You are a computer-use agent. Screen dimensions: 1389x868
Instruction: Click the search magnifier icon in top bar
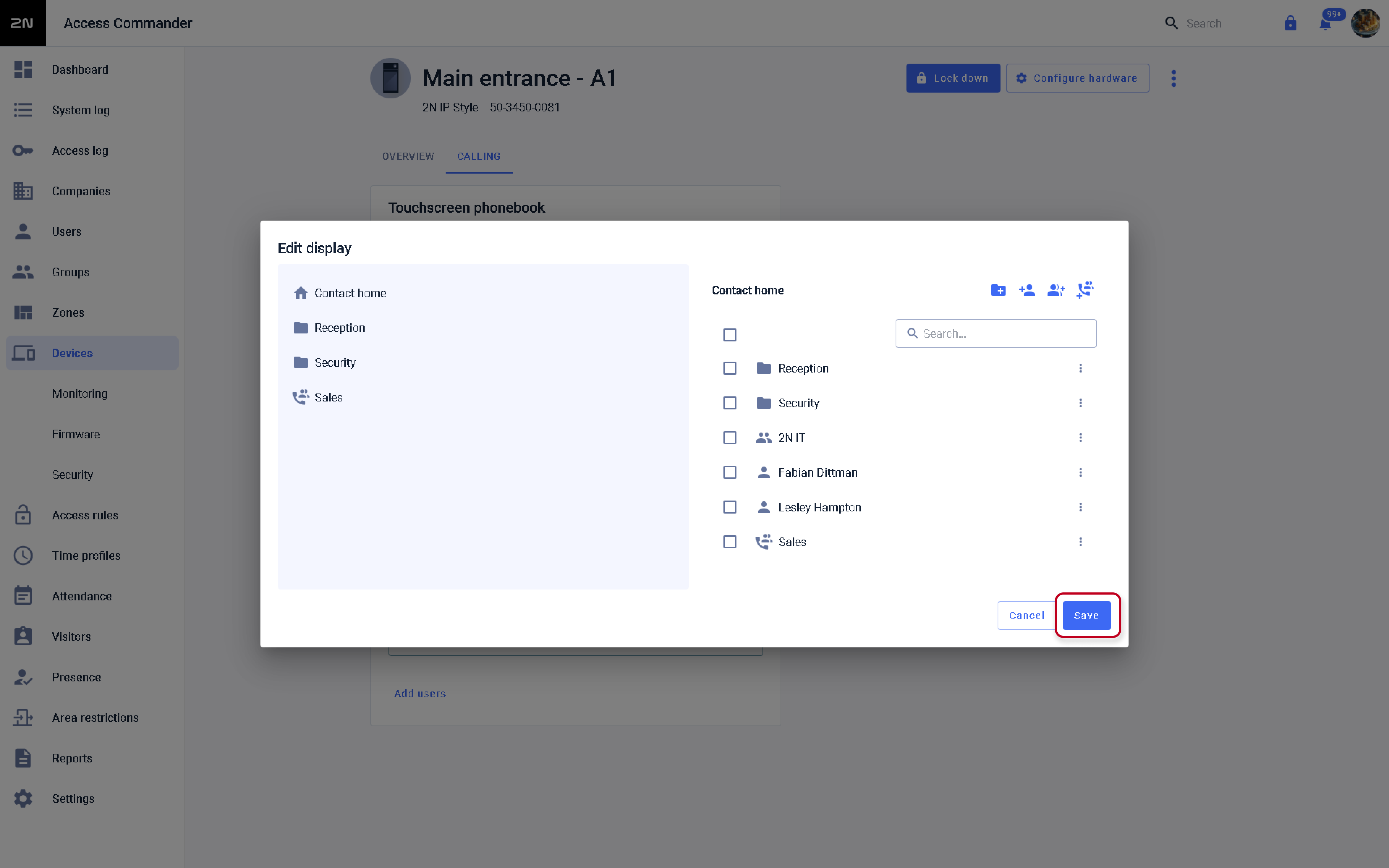click(1172, 23)
